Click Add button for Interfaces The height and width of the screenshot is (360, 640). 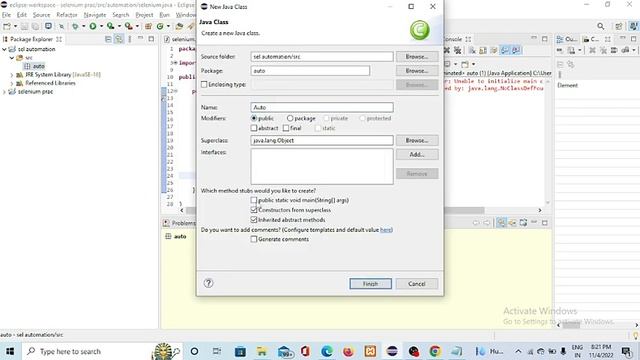pyautogui.click(x=417, y=154)
